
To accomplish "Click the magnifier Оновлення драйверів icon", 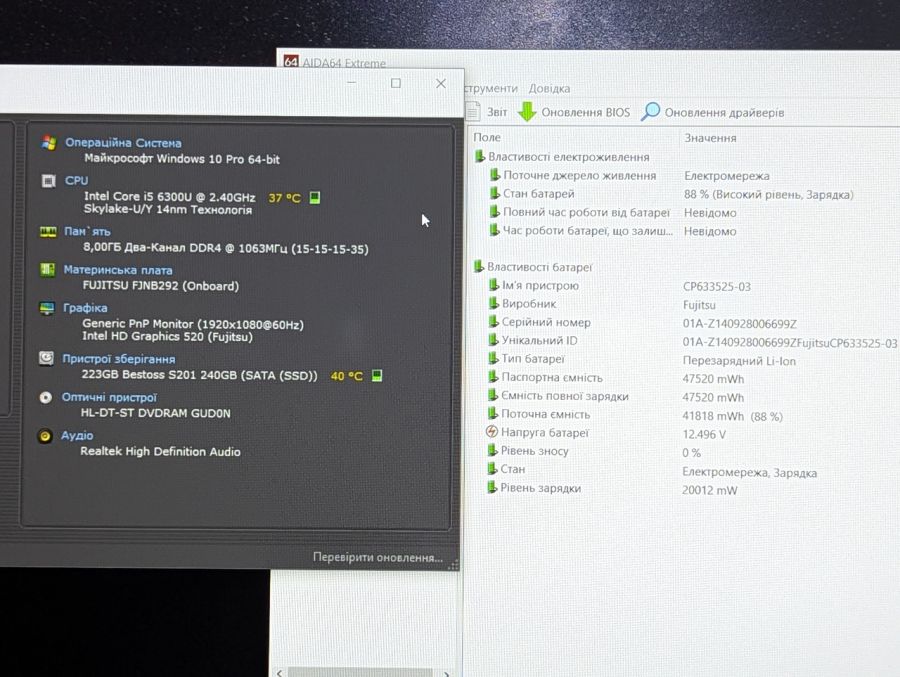I will pyautogui.click(x=650, y=111).
